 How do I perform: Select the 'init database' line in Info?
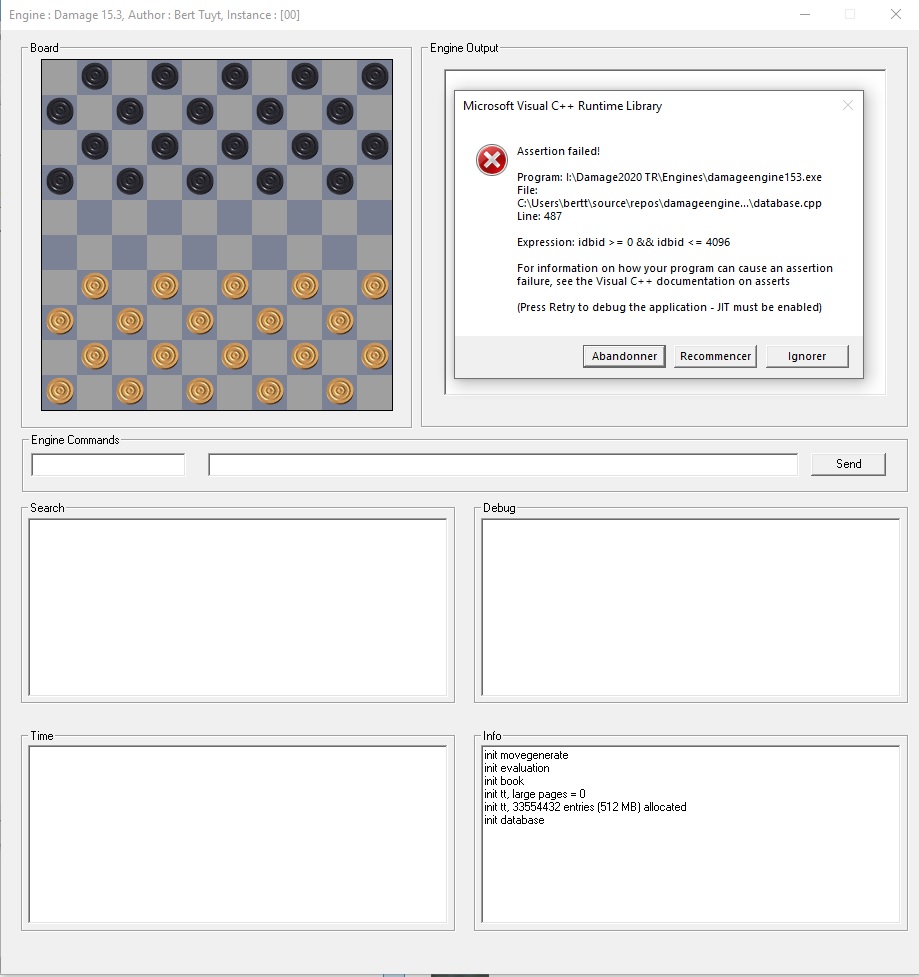pos(514,821)
